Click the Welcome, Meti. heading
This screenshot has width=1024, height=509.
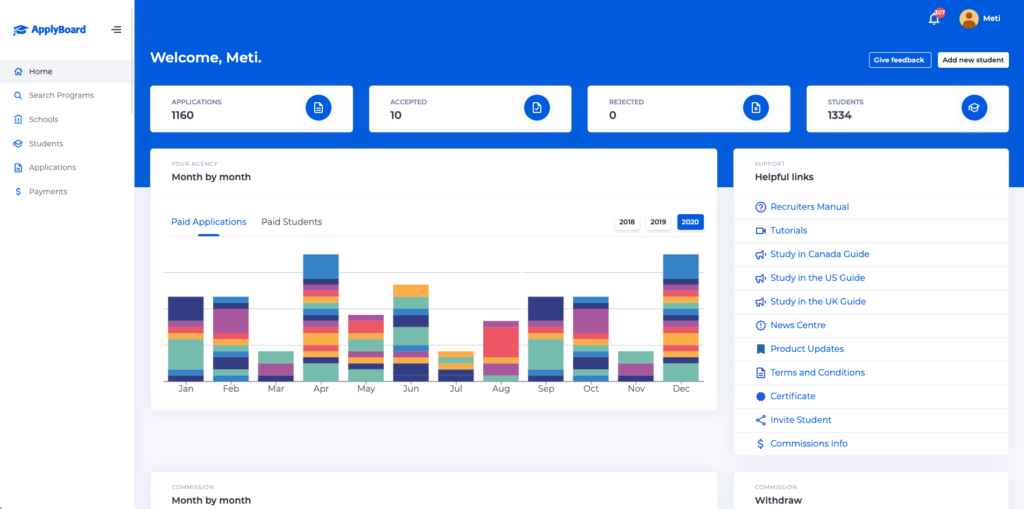tap(206, 57)
